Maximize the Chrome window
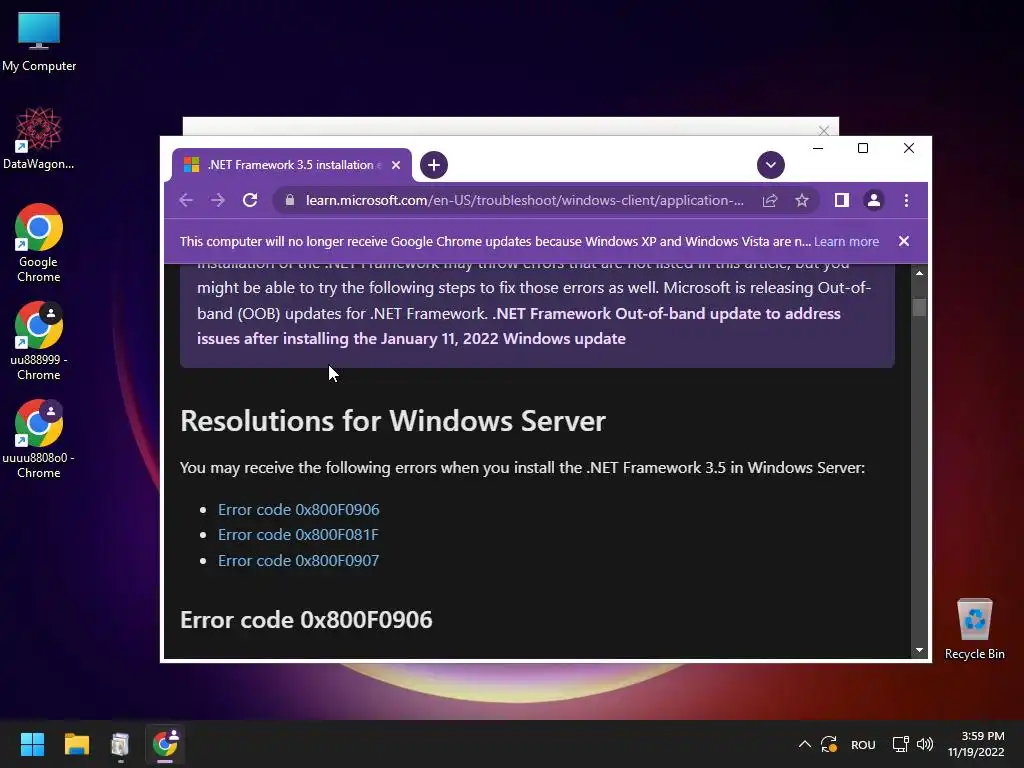Screen dimensions: 1024x768 (x=863, y=148)
